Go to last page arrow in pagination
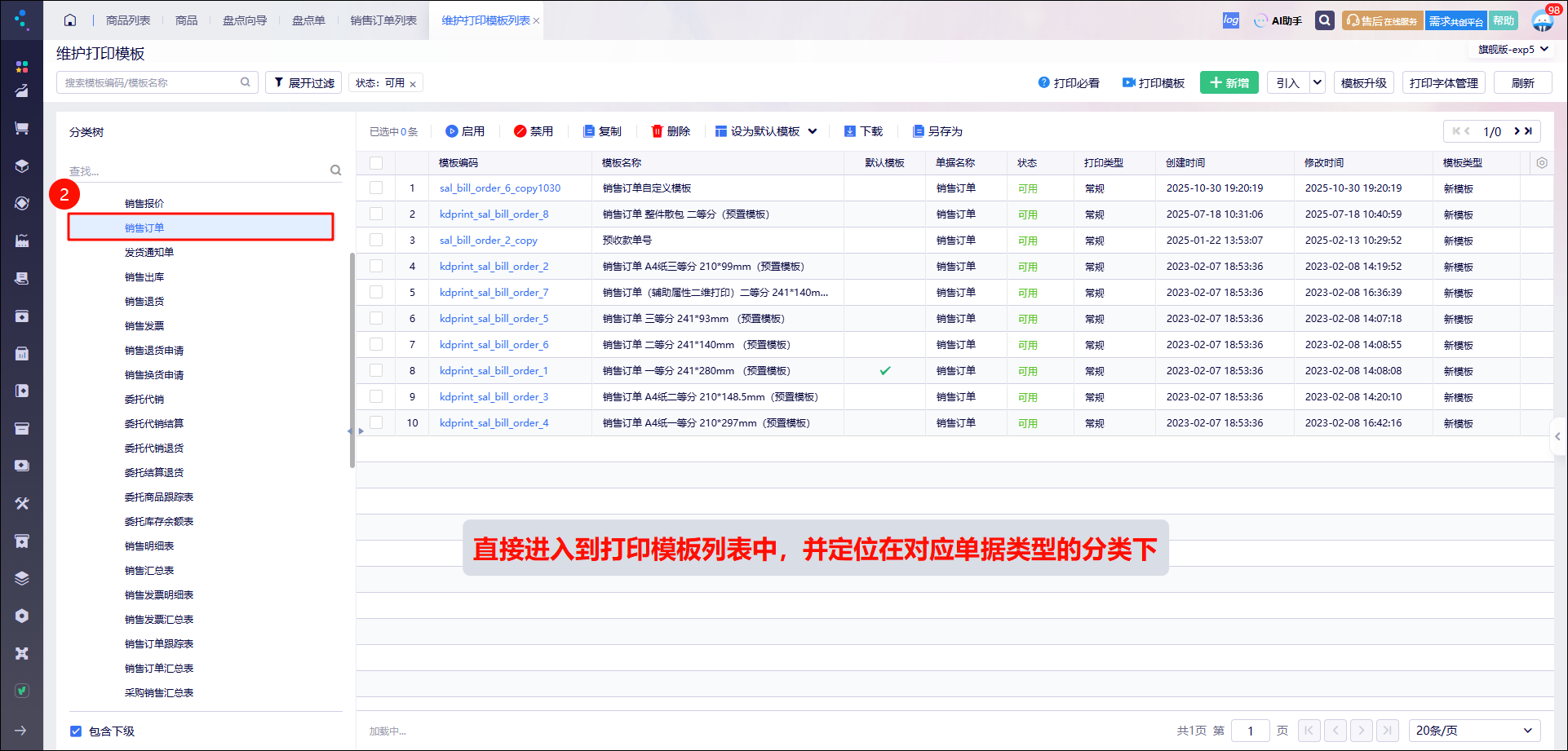Screen dimensions: 1568x751 1388,731
